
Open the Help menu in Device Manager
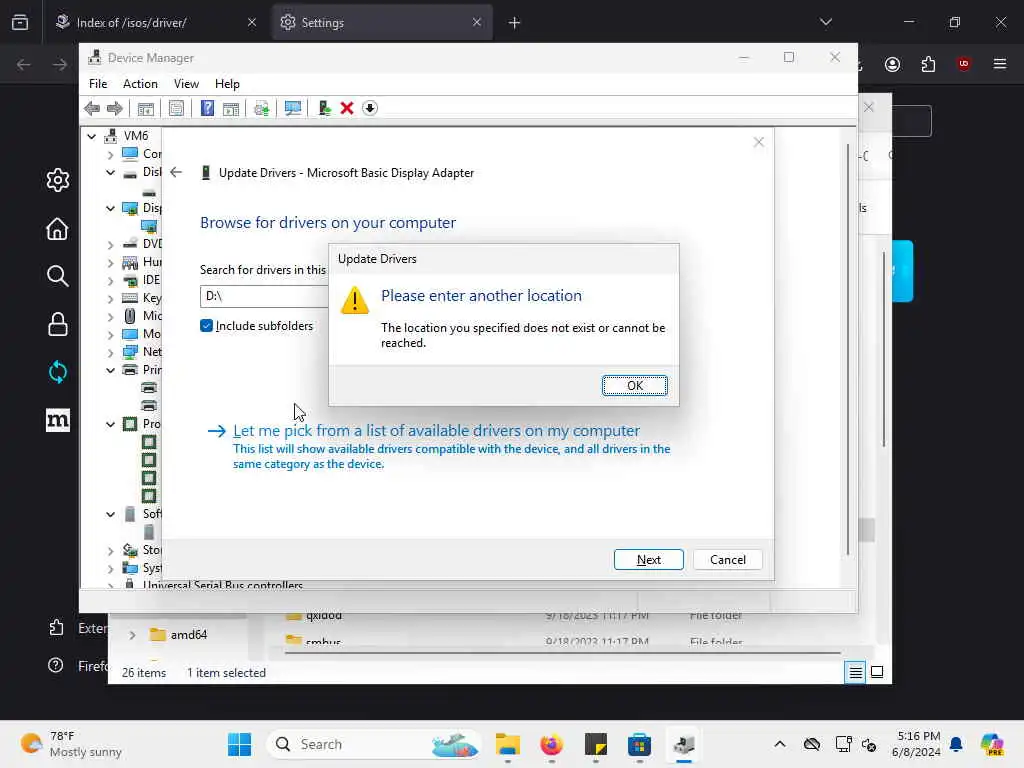tap(227, 84)
